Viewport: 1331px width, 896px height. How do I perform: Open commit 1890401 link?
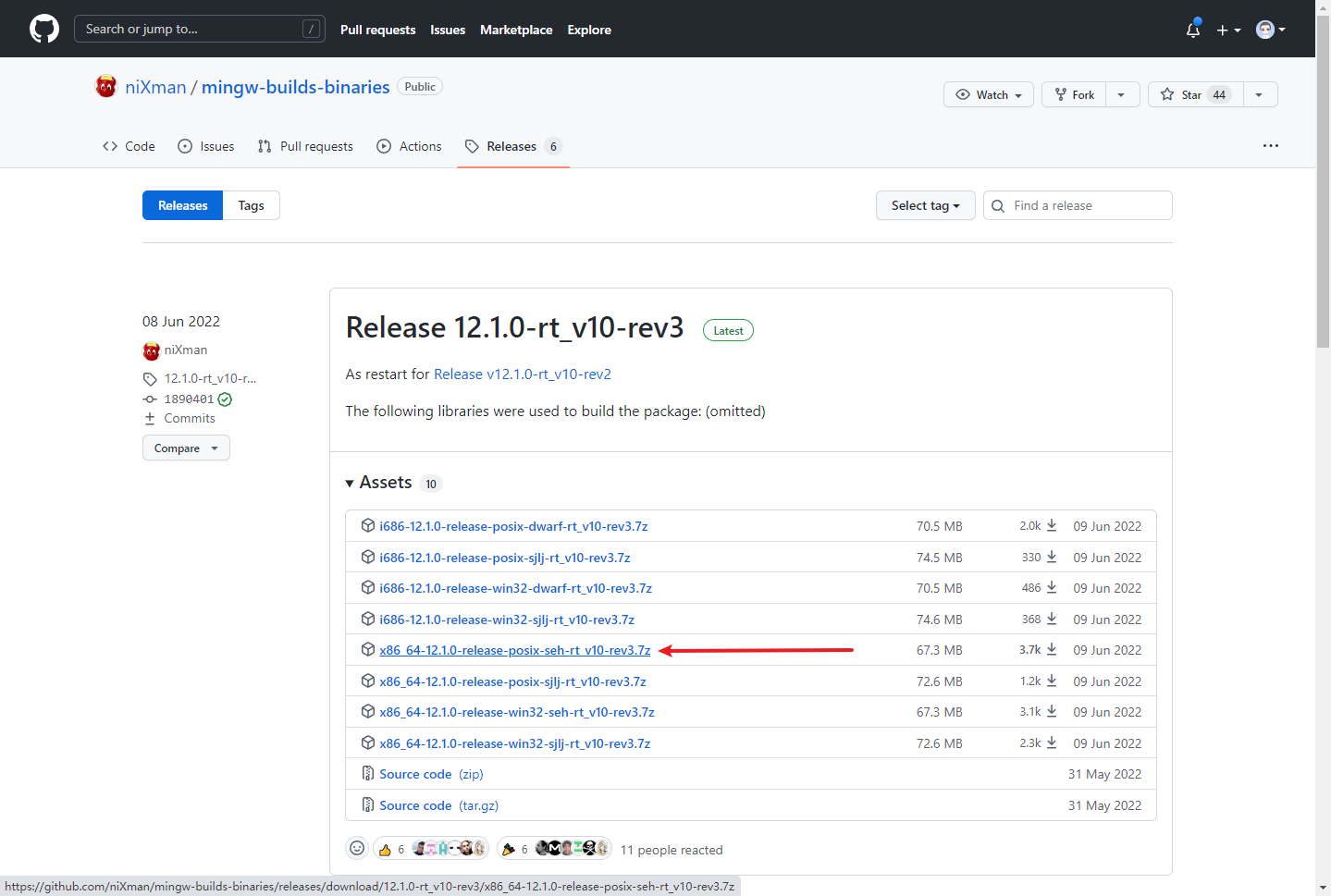point(189,399)
